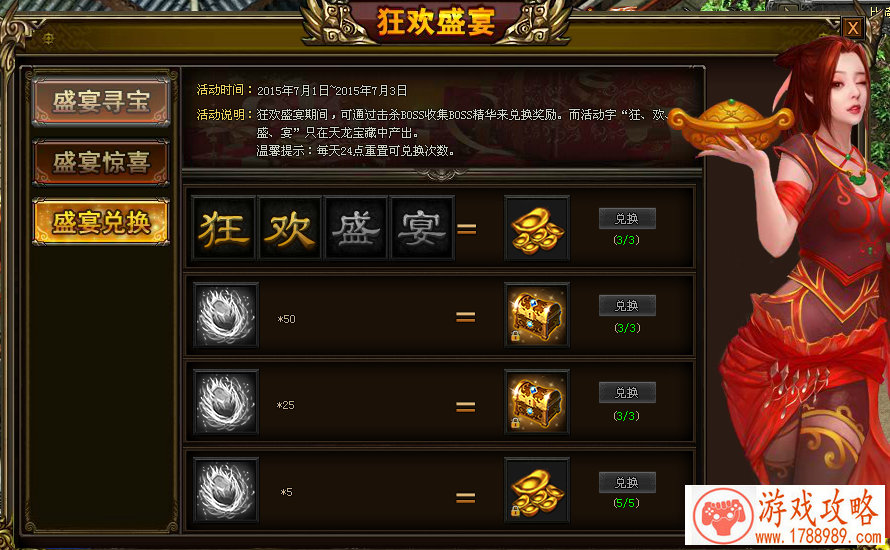Click the 游戏攻略 www.1788989.com watermark logo
This screenshot has height=550, width=890.
[787, 515]
